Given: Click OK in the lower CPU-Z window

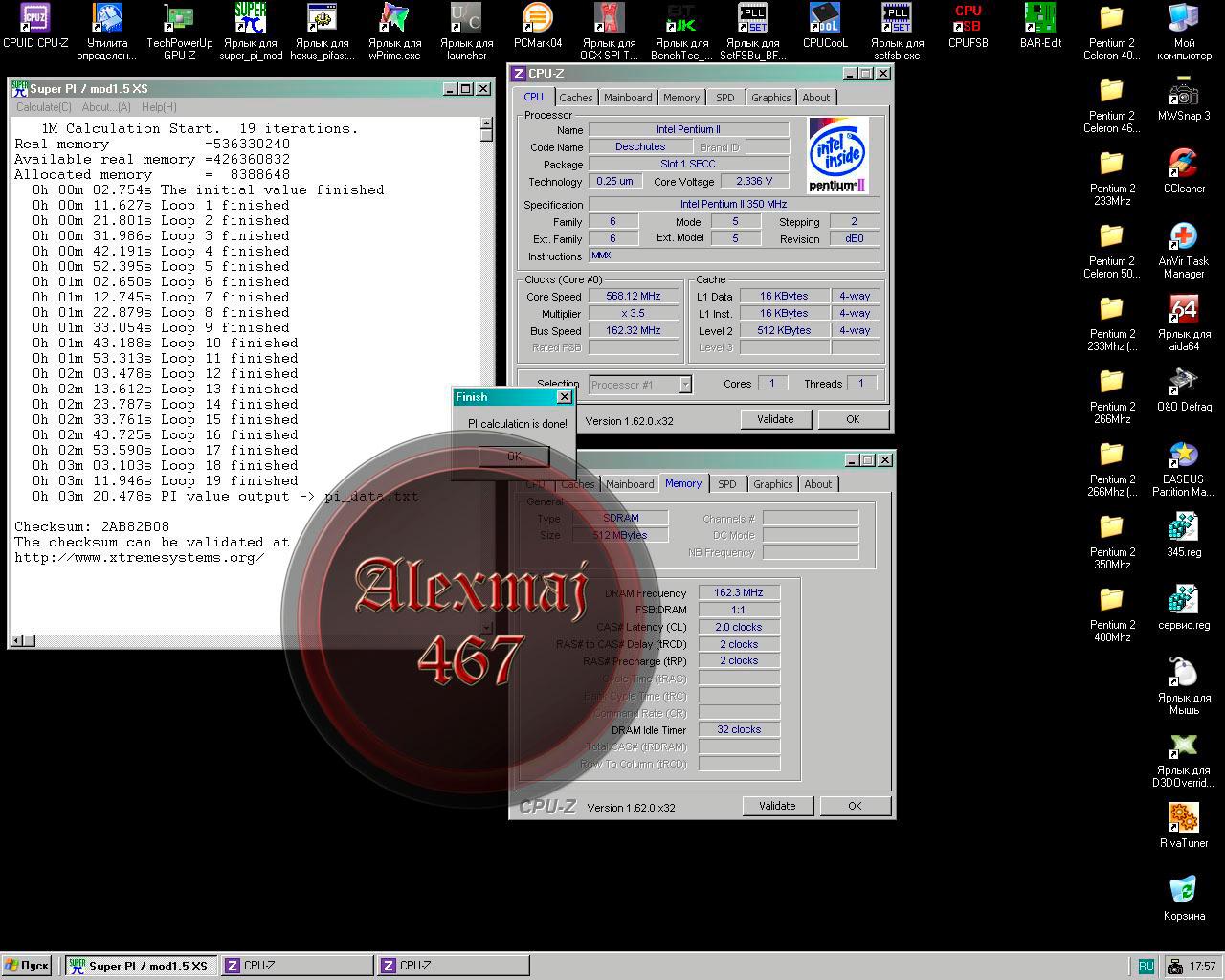Looking at the screenshot, I should 855,806.
